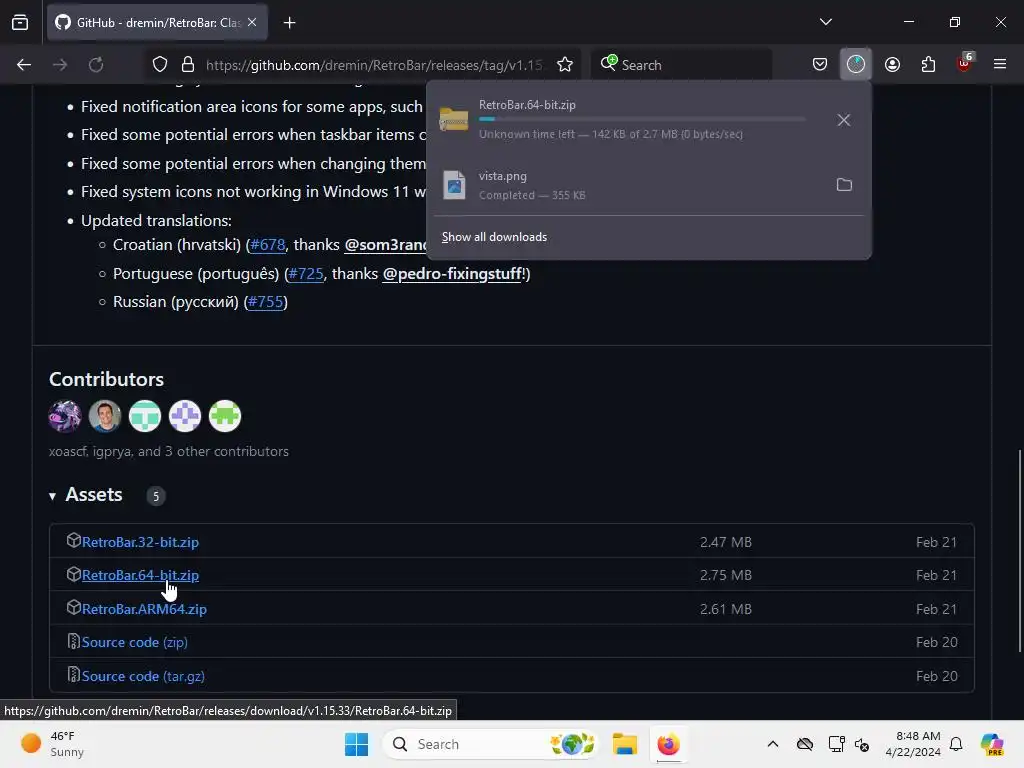Click the zip file icon beside Source code (zip)
Viewport: 1024px width, 768px height.
click(73, 641)
